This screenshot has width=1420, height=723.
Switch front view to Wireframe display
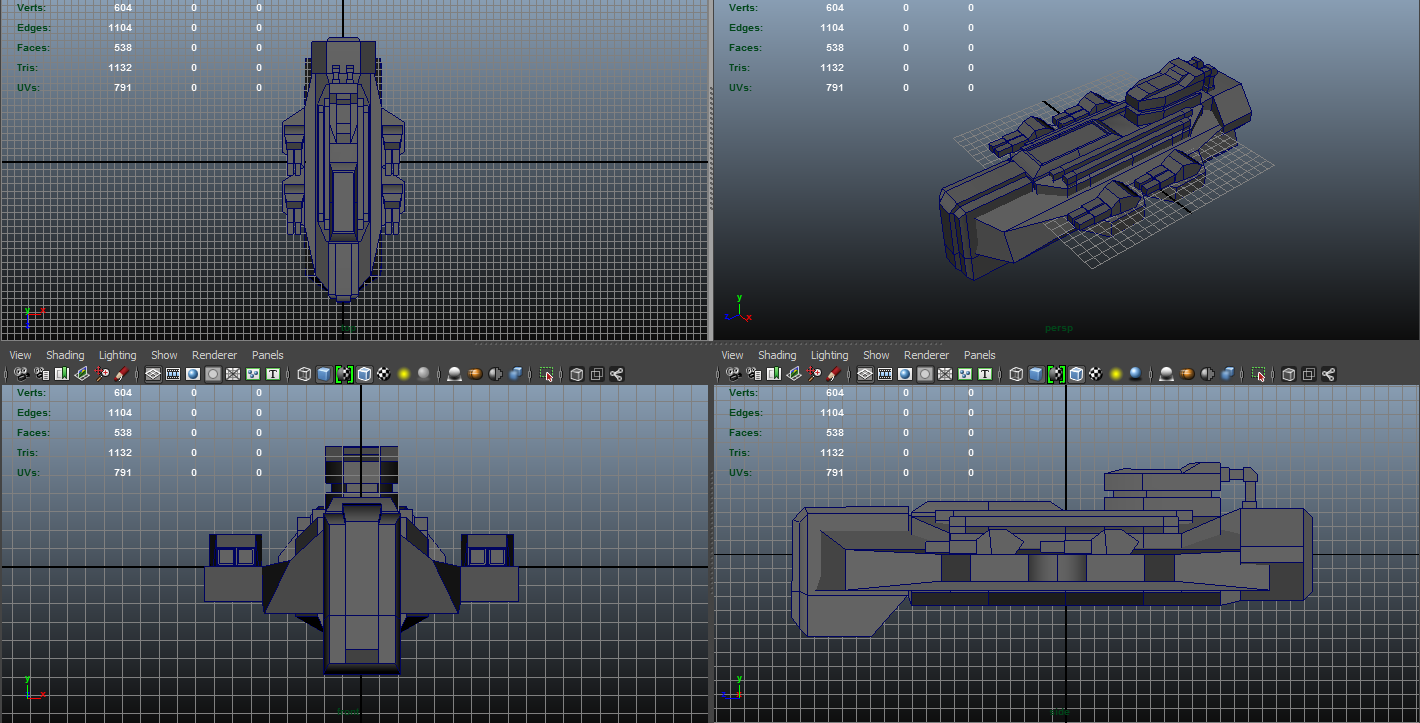(x=304, y=374)
